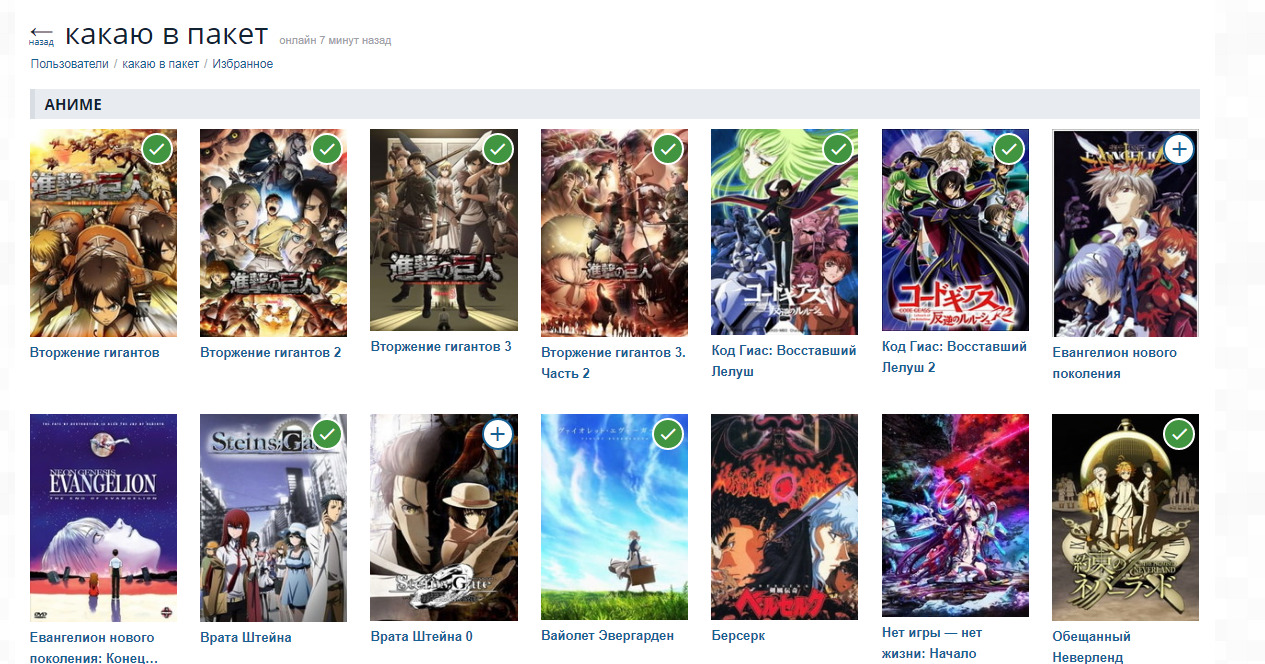
Task: Open the Берсерк title link
Action: pos(738,636)
